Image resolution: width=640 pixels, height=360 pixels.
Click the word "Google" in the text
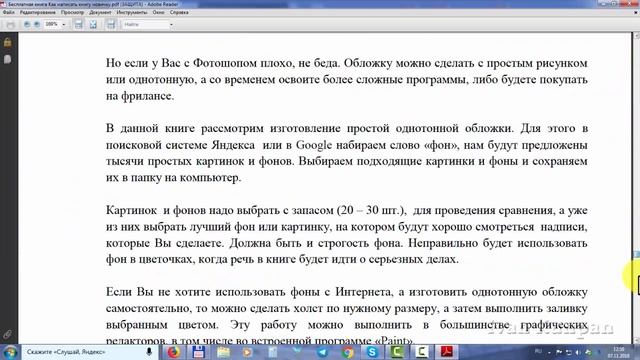314,145
